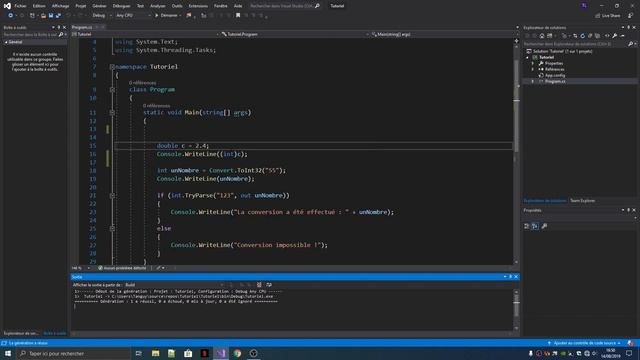Open the Edition menu

click(x=39, y=6)
